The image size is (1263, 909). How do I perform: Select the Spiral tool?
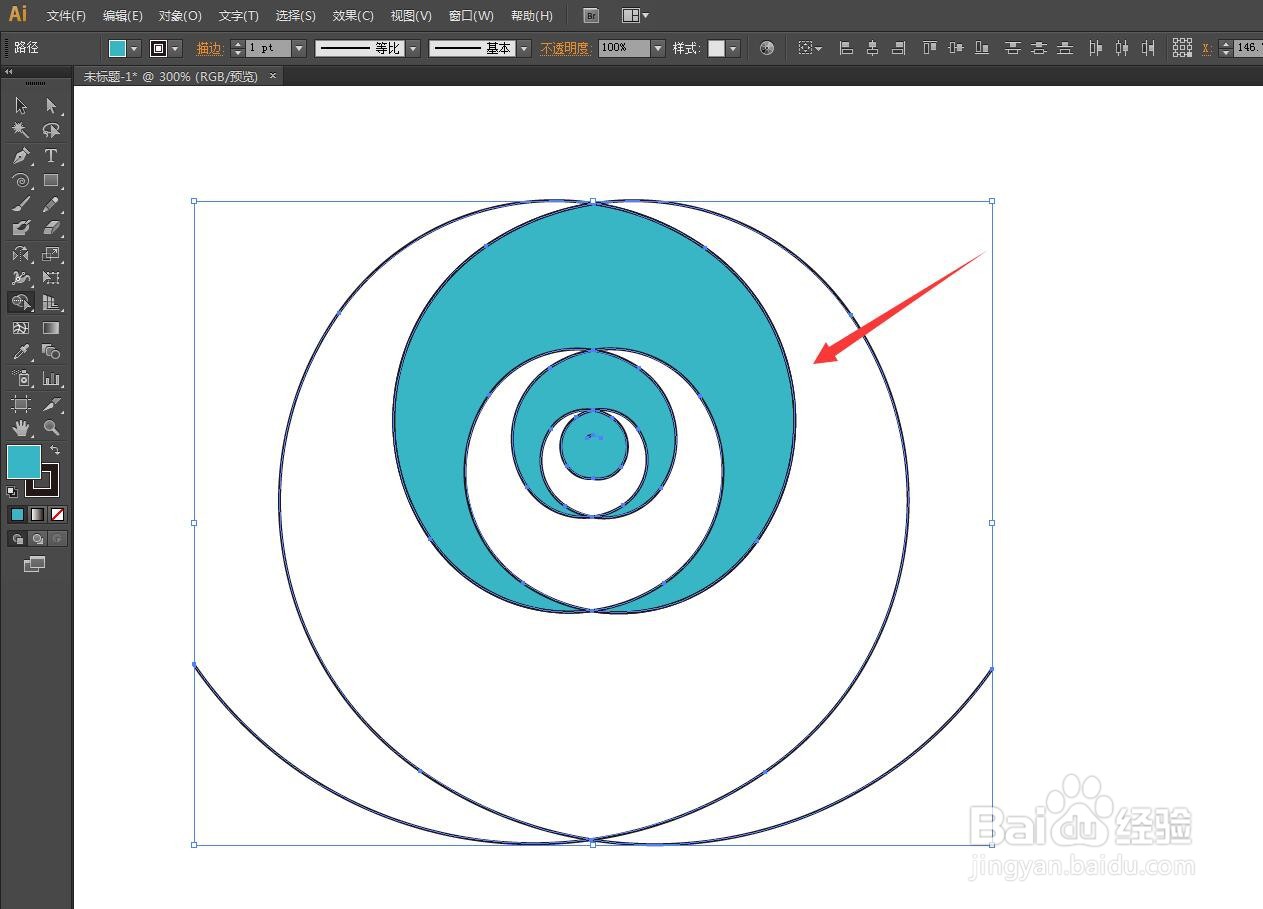pyautogui.click(x=21, y=181)
